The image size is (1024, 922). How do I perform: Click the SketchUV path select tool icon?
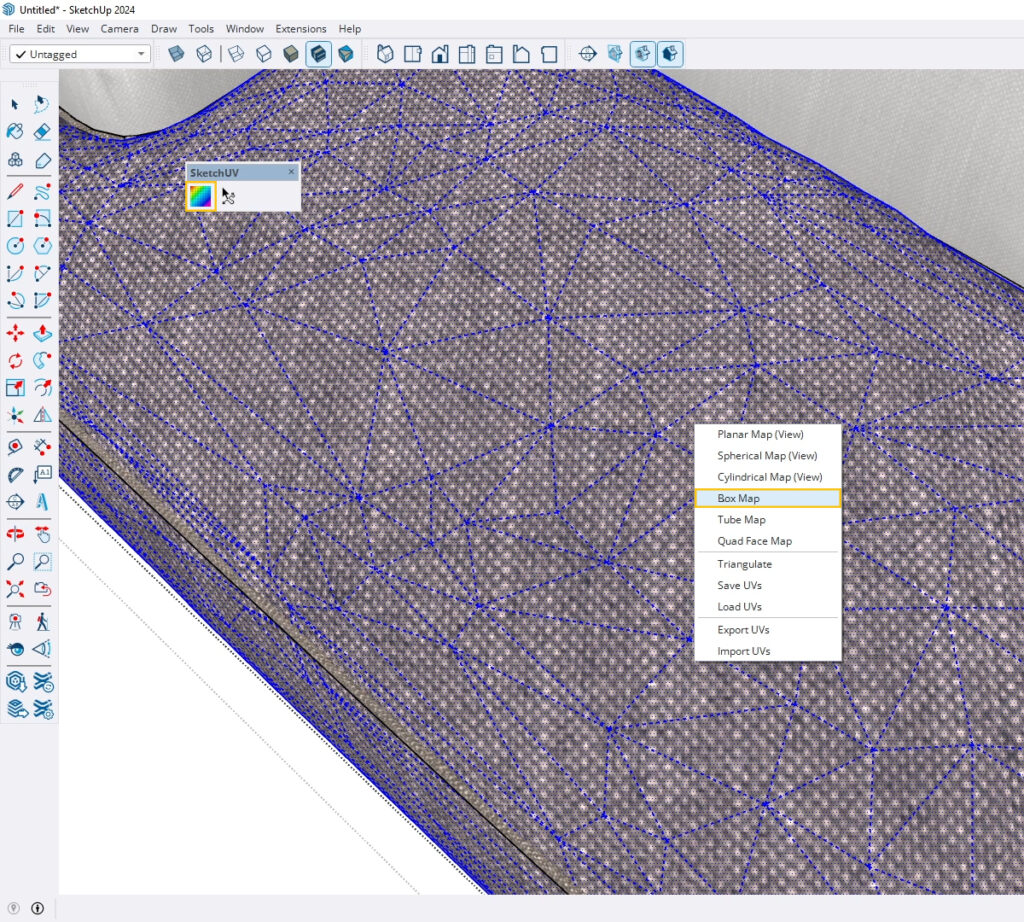(x=228, y=196)
